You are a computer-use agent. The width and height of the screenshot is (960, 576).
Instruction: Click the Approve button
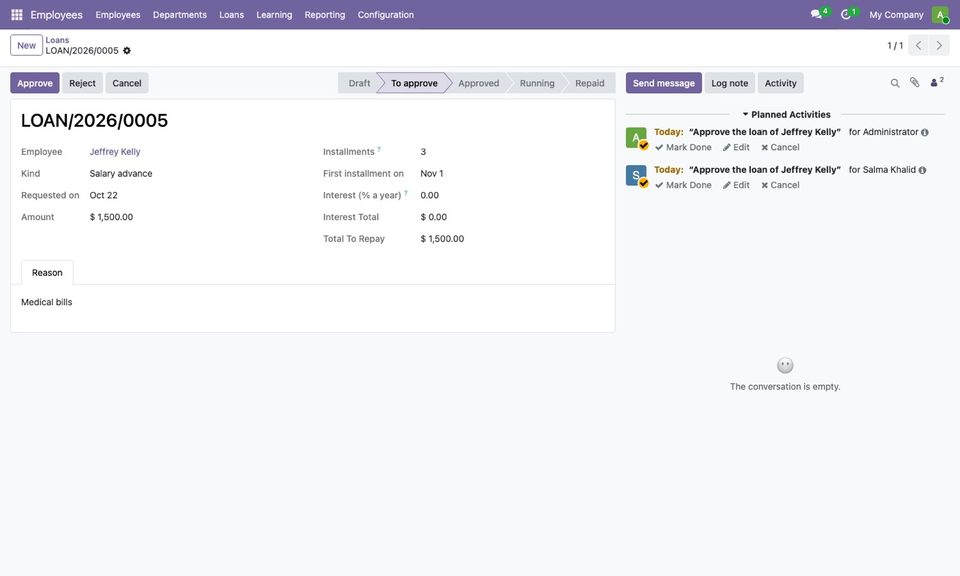(x=35, y=83)
